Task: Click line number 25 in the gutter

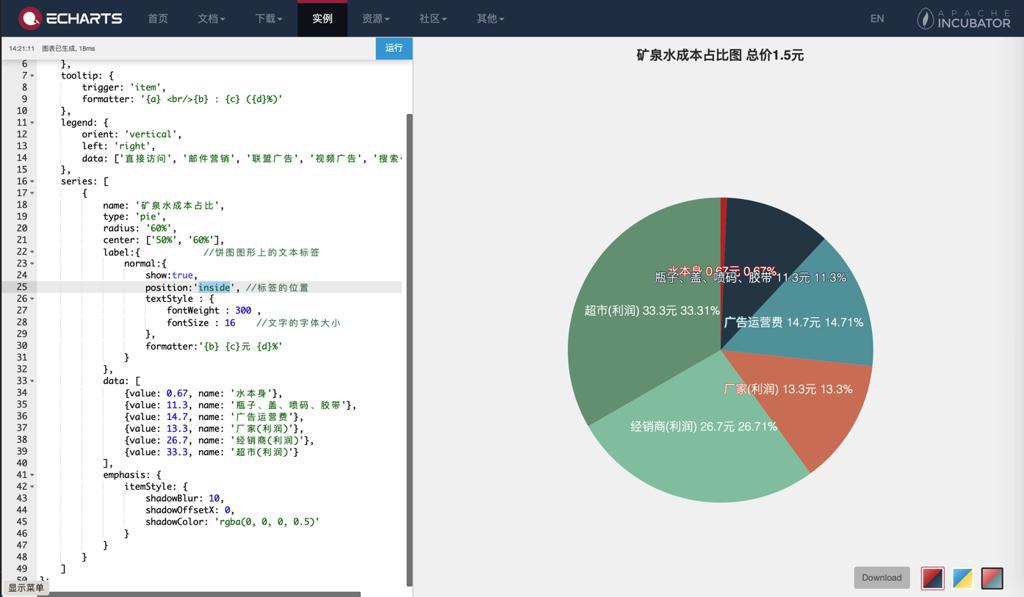Action: pos(22,287)
